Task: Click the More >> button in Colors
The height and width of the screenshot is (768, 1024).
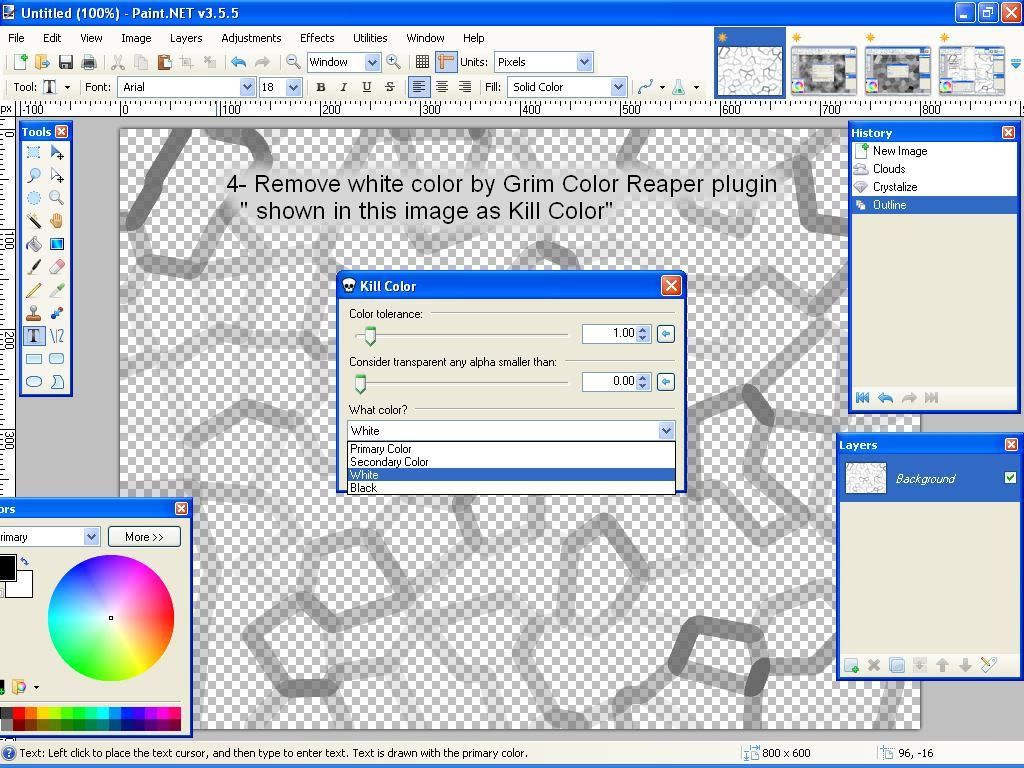Action: (144, 537)
